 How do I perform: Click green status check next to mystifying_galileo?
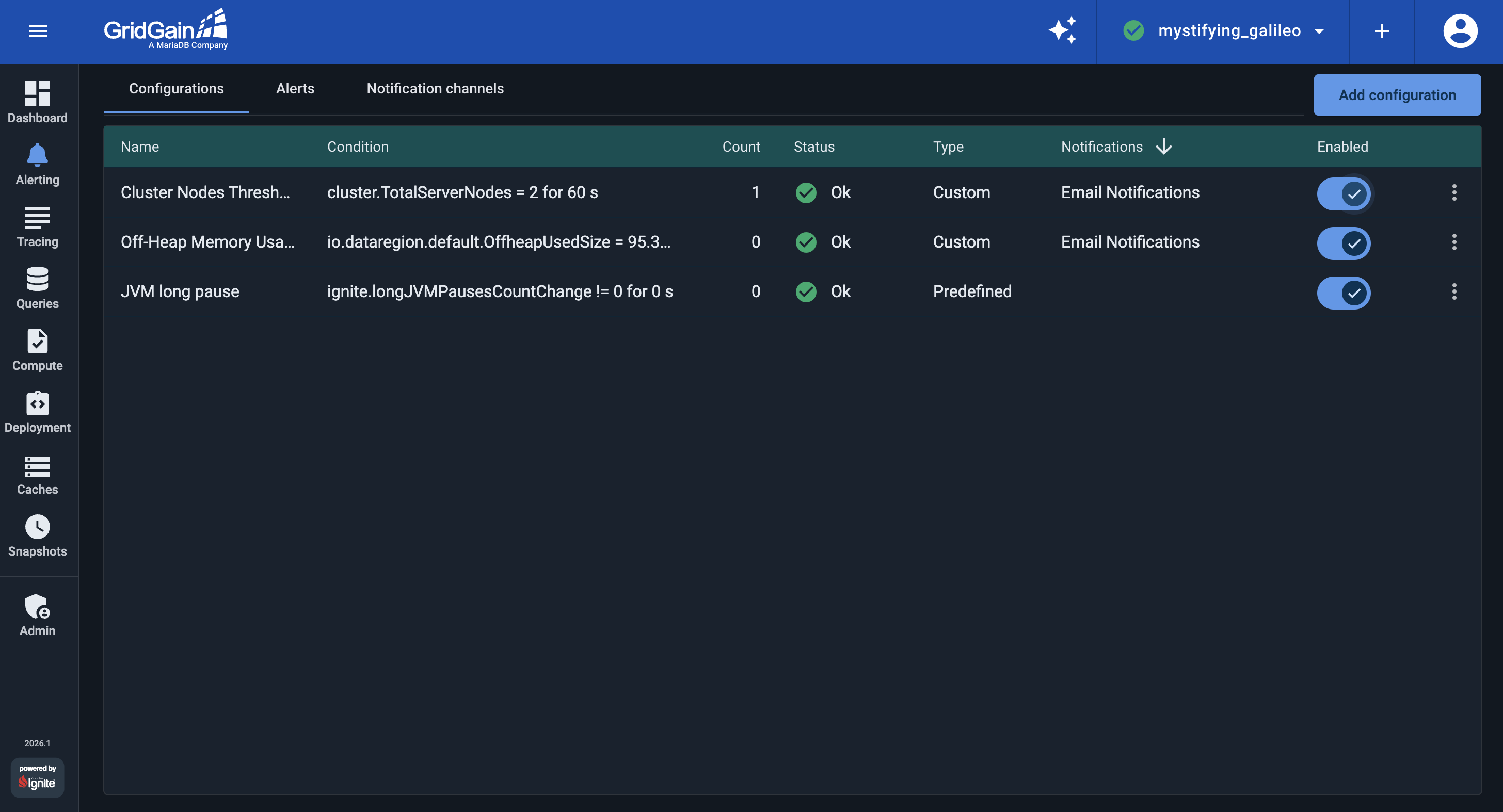1133,30
